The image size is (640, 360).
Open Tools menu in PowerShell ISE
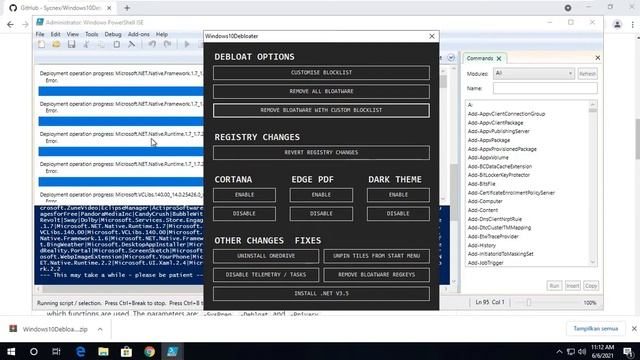point(91,34)
